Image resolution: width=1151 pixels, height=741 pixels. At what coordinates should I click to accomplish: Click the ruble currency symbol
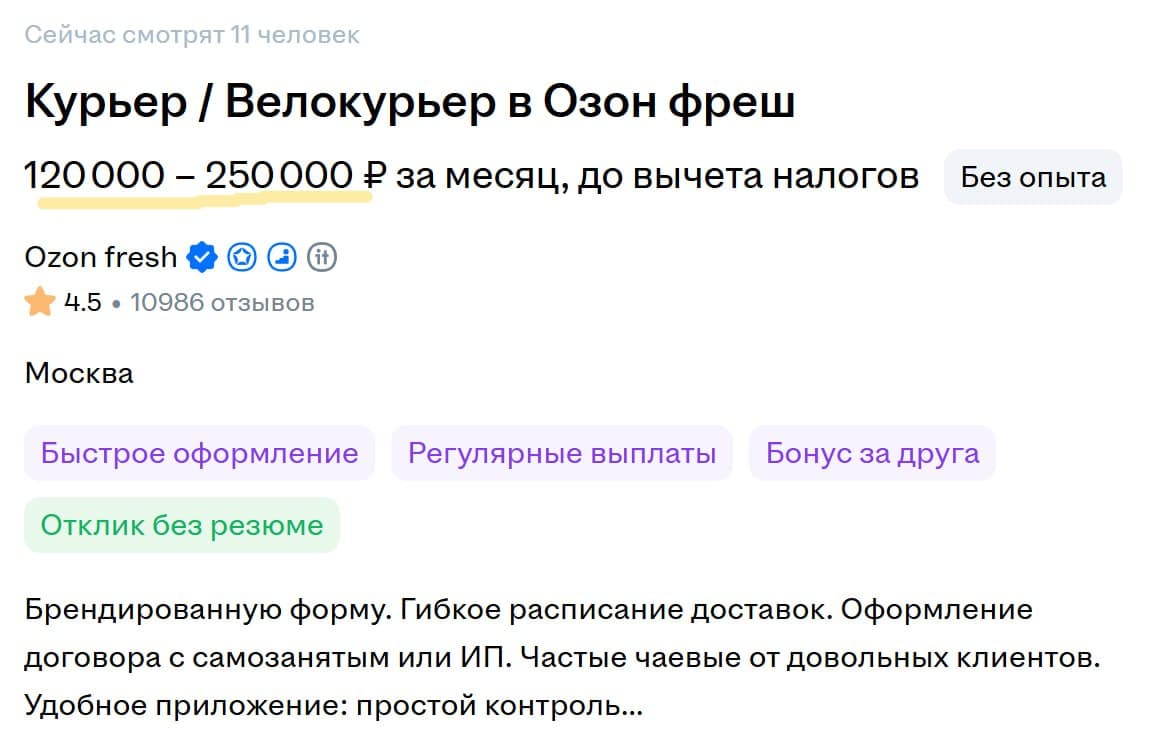(374, 177)
